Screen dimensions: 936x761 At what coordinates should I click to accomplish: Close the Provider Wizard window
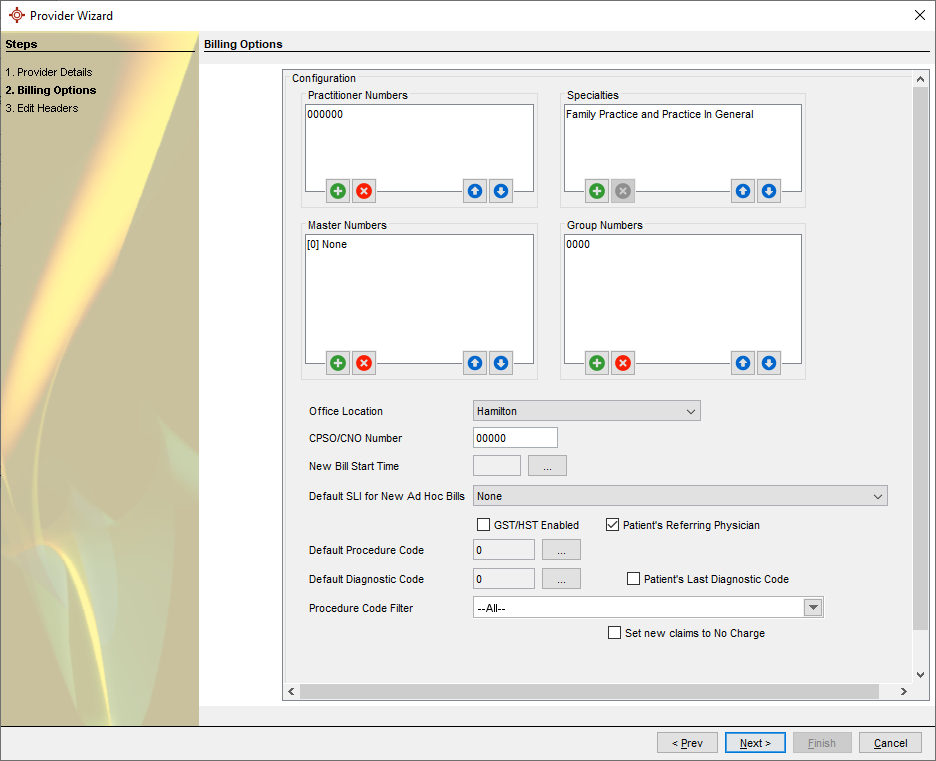coord(920,16)
